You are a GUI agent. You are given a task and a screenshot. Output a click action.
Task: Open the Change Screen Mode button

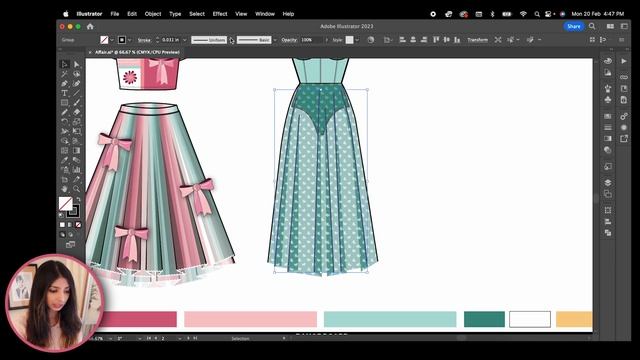tap(70, 244)
